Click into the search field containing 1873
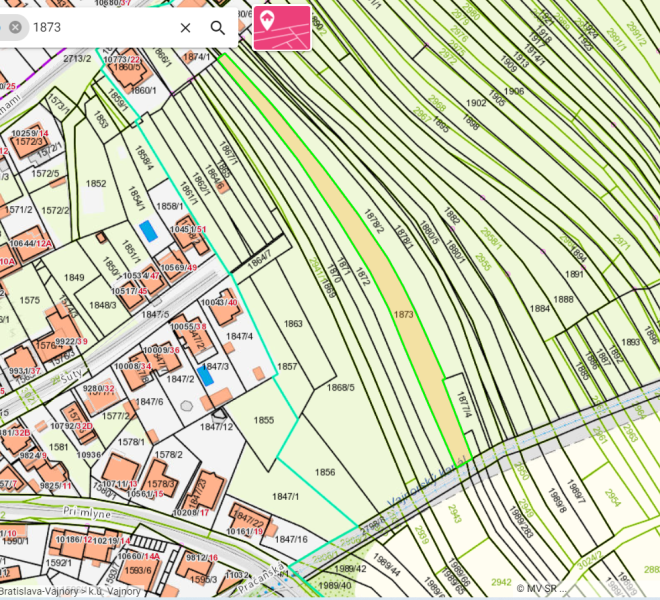Viewport: 660px width, 600px height. (100, 28)
